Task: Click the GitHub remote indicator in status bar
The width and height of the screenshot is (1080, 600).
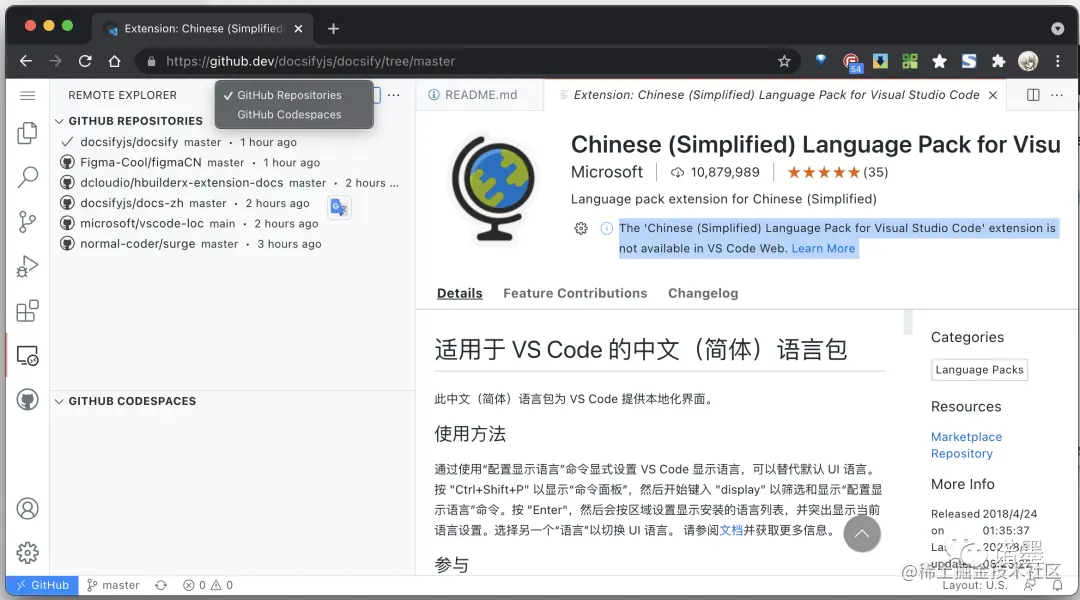Action: tap(43, 586)
